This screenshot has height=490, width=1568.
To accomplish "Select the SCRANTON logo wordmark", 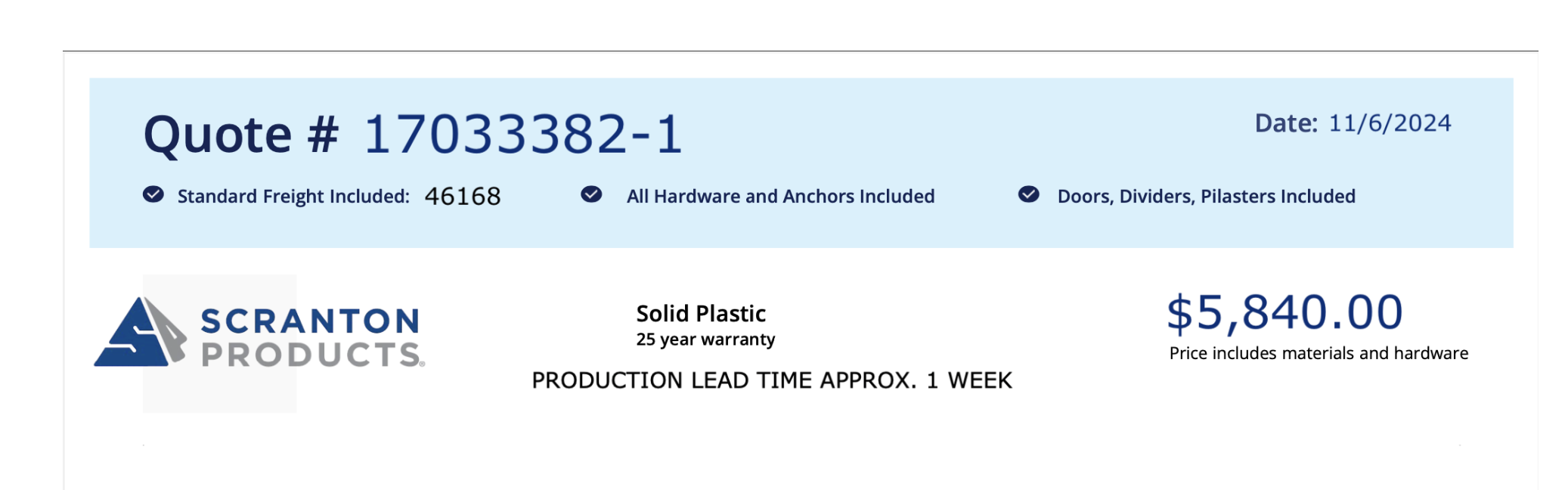I will [310, 321].
